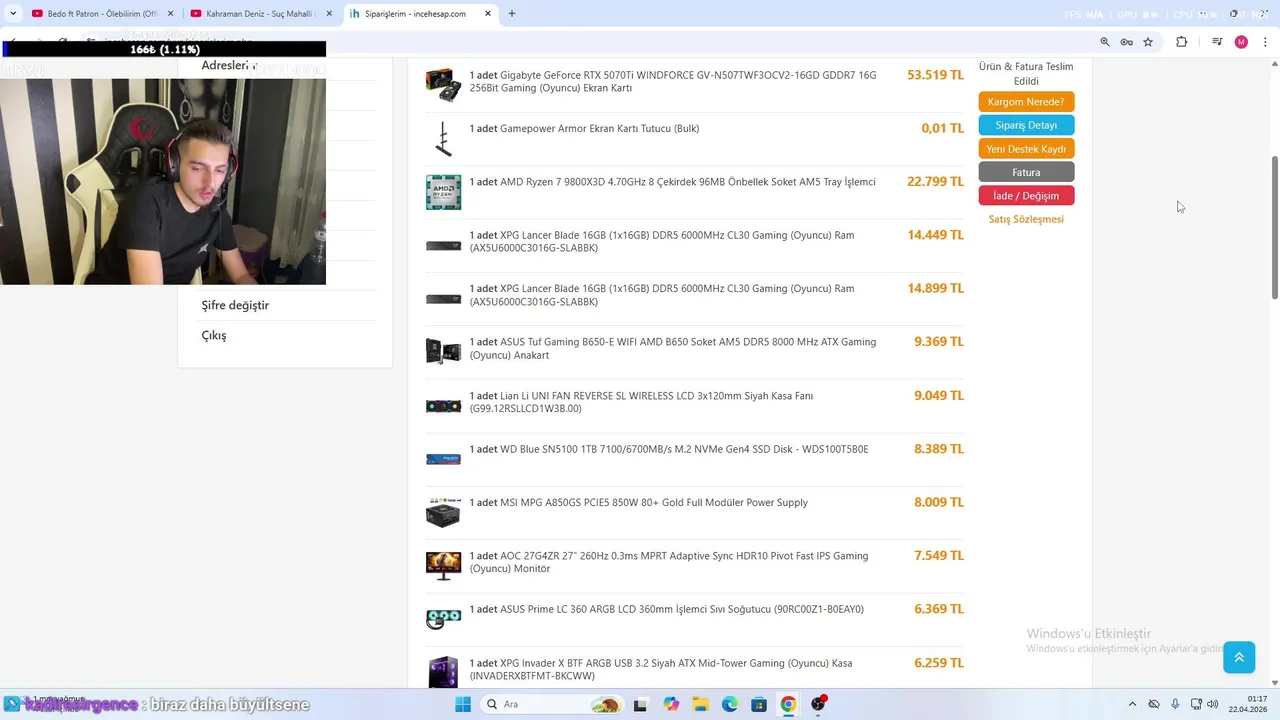Launch Copilot from the taskbar

click(x=670, y=704)
